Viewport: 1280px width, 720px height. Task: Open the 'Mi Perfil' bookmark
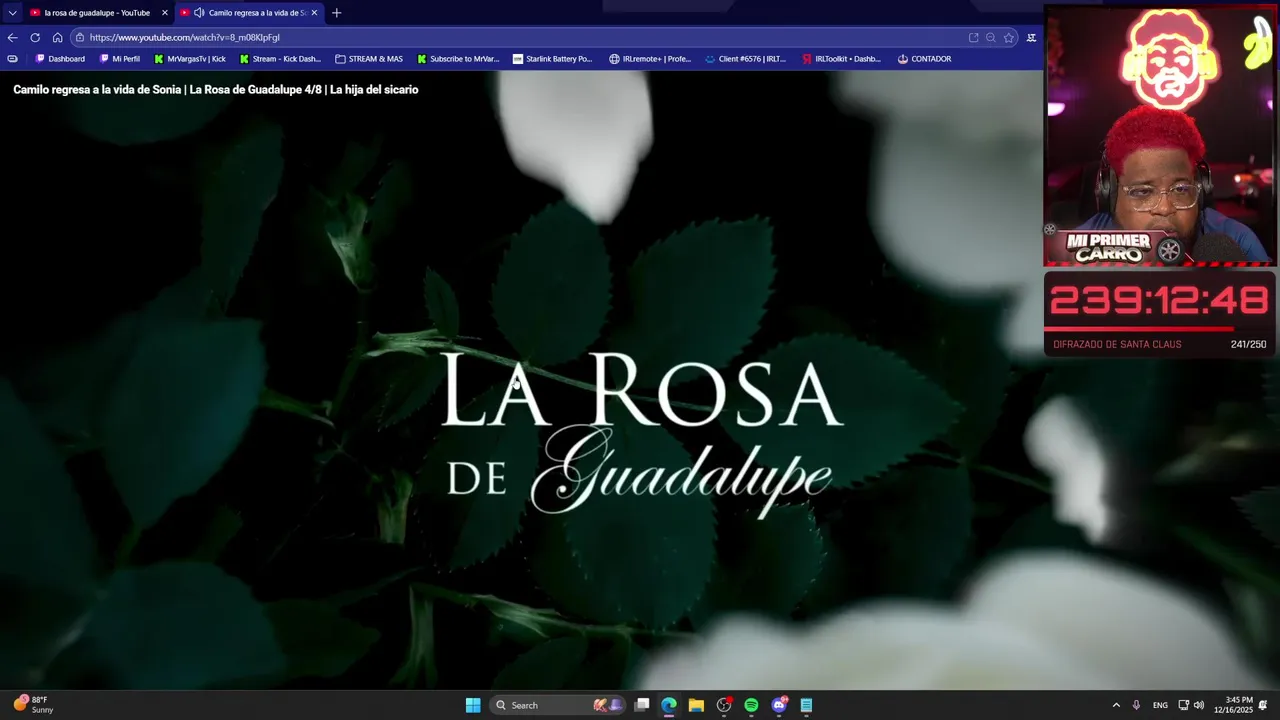[x=120, y=59]
